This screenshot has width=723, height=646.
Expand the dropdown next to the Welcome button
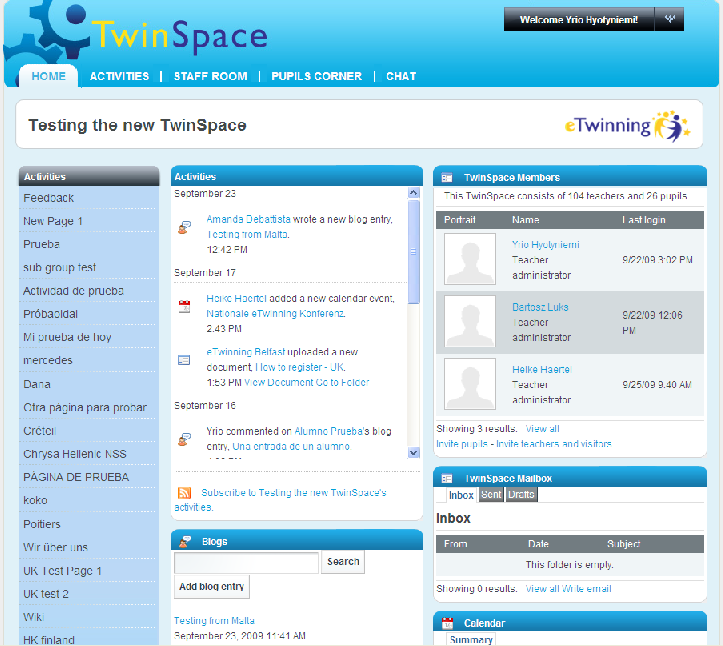(x=670, y=19)
